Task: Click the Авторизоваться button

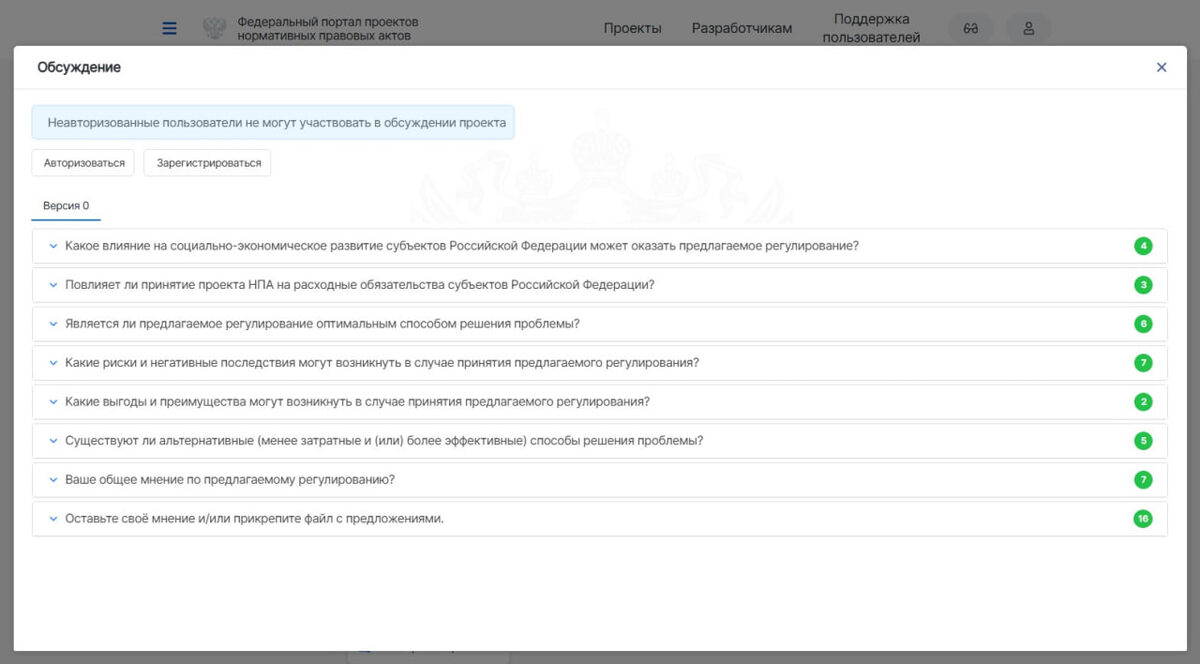Action: [x=83, y=163]
